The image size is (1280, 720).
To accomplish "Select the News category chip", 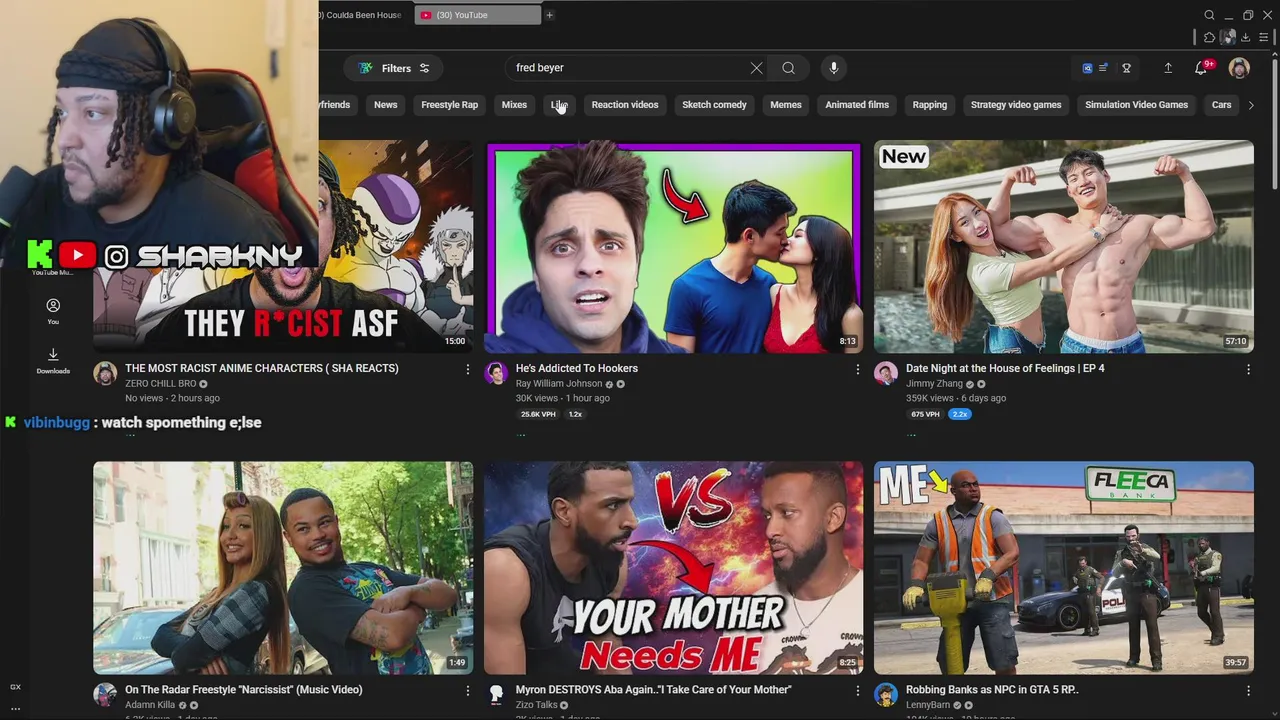I will click(x=385, y=105).
